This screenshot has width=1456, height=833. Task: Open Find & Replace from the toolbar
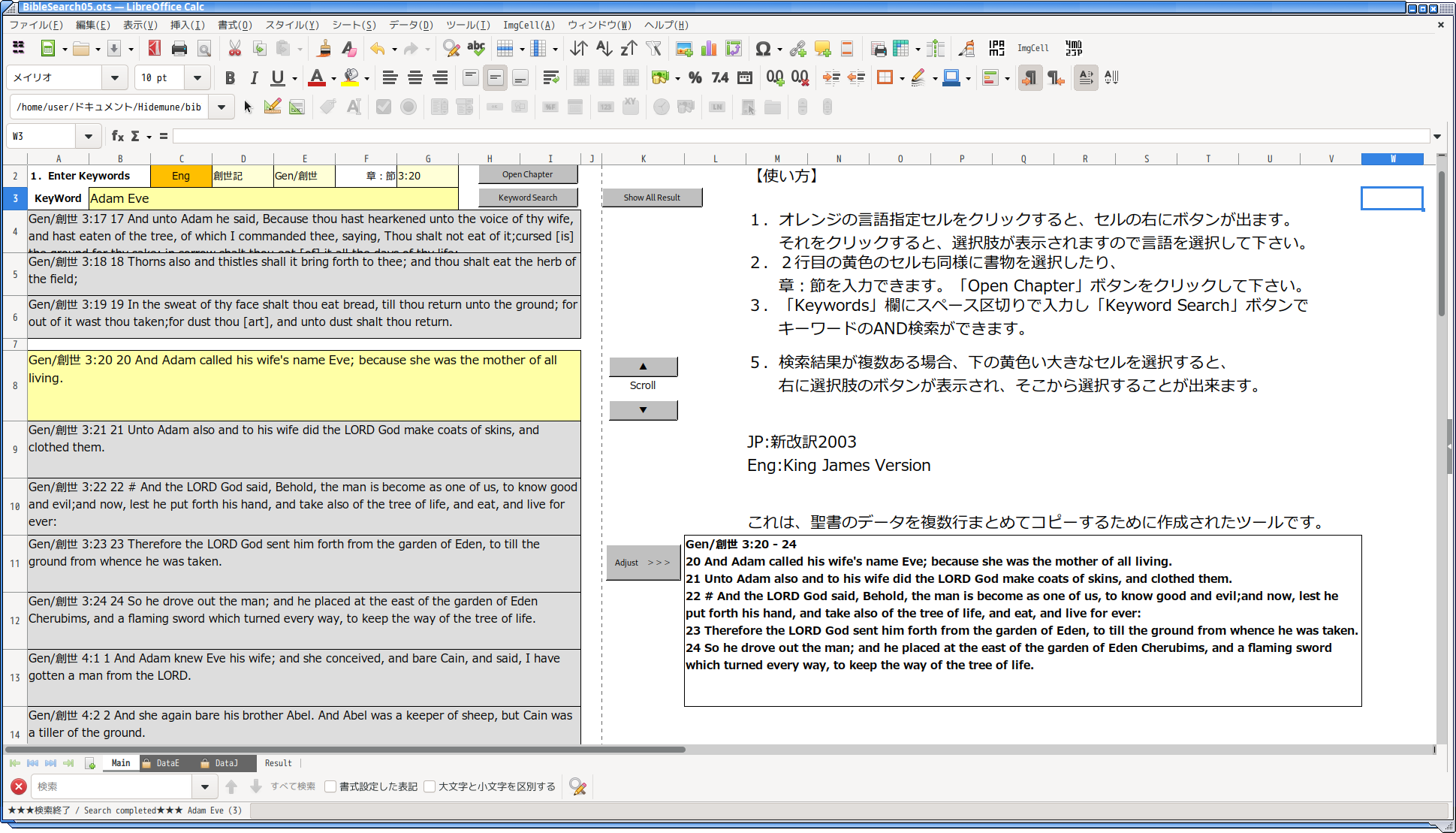(x=451, y=49)
